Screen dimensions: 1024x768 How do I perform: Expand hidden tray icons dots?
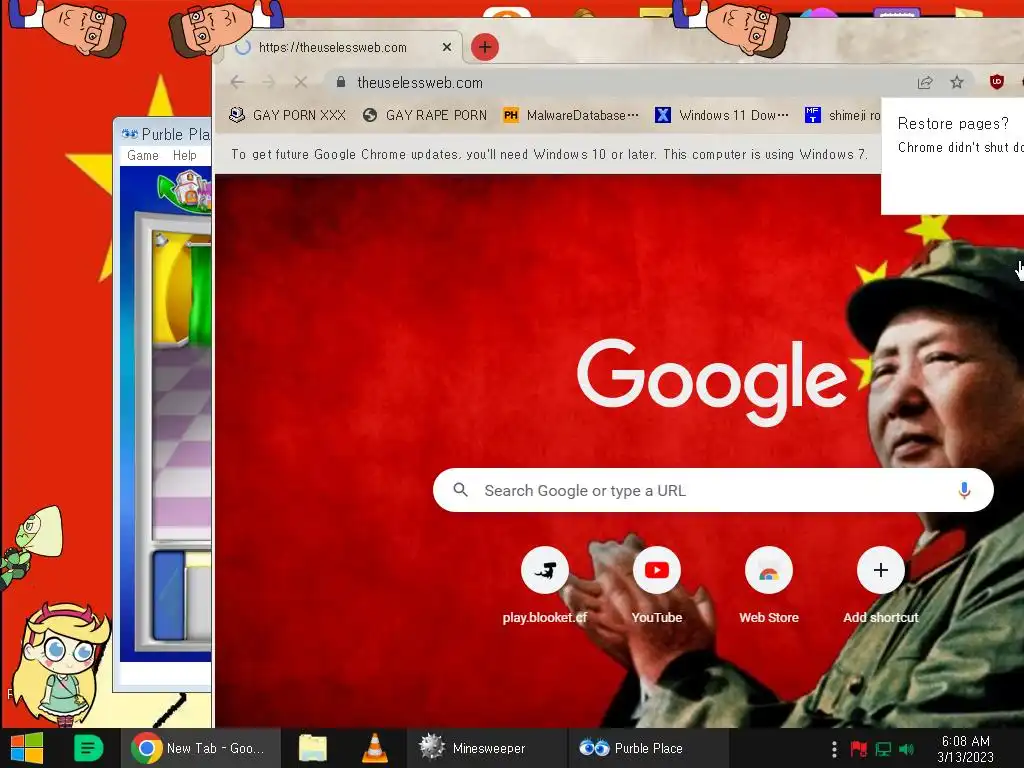tap(834, 749)
